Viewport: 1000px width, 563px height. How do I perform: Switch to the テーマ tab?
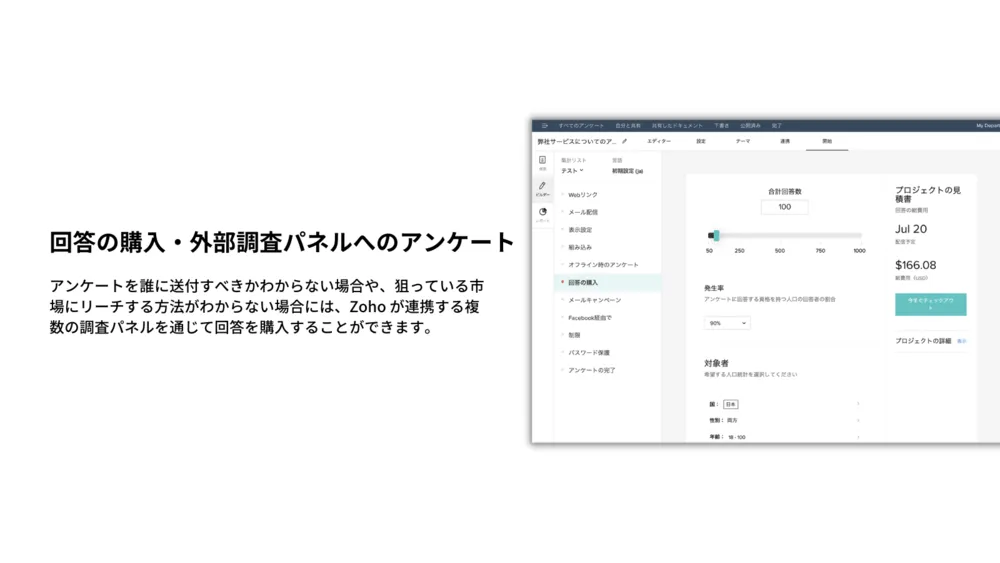click(x=743, y=141)
